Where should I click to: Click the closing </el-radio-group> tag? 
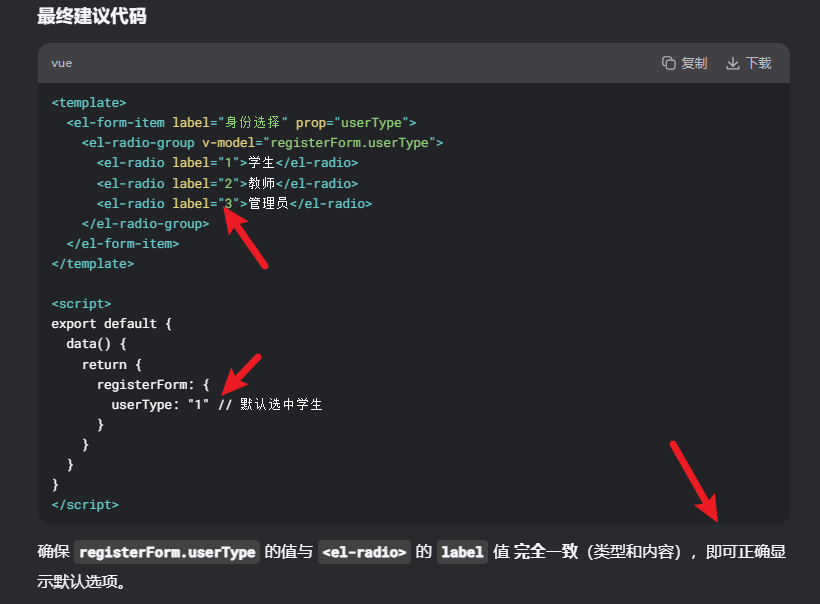point(145,224)
